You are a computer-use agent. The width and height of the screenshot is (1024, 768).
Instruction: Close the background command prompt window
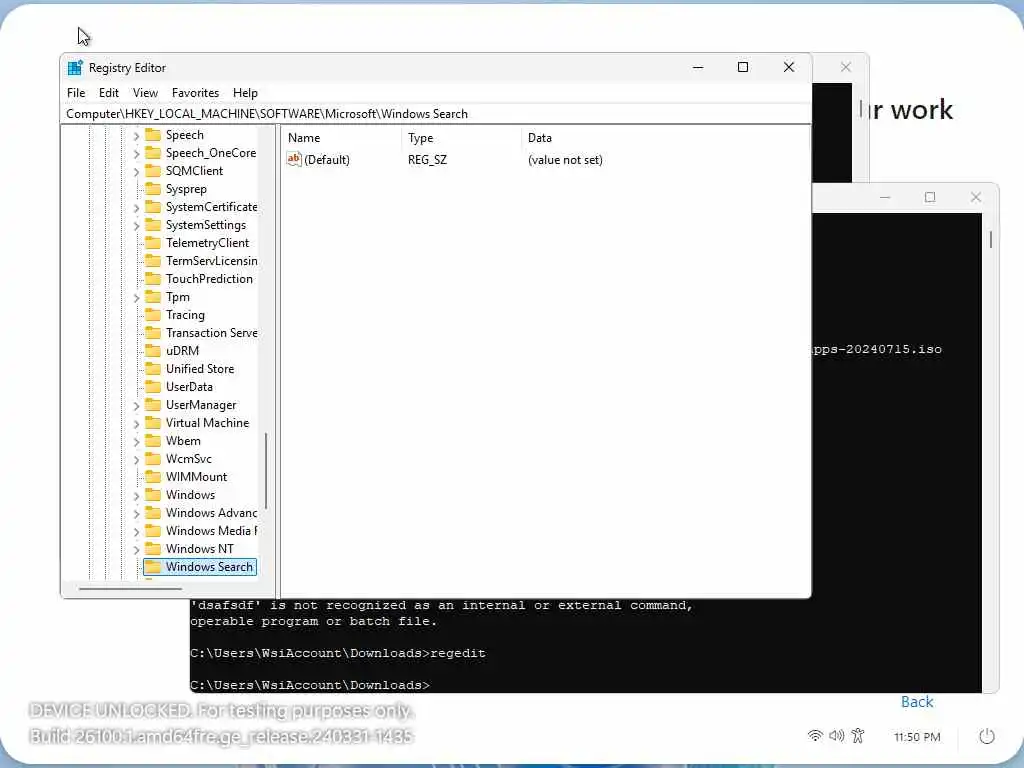976,197
